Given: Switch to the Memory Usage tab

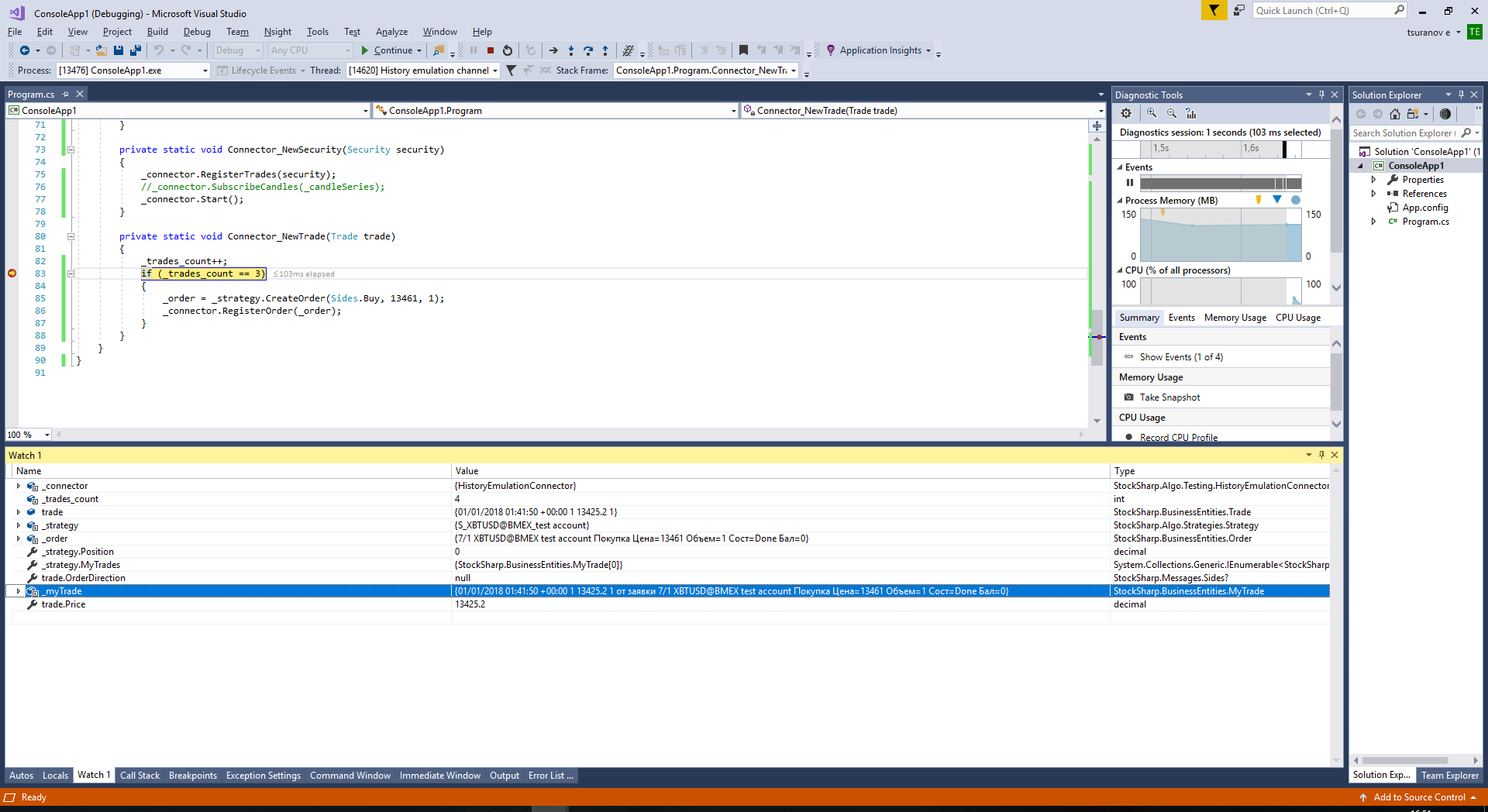Looking at the screenshot, I should tap(1235, 318).
